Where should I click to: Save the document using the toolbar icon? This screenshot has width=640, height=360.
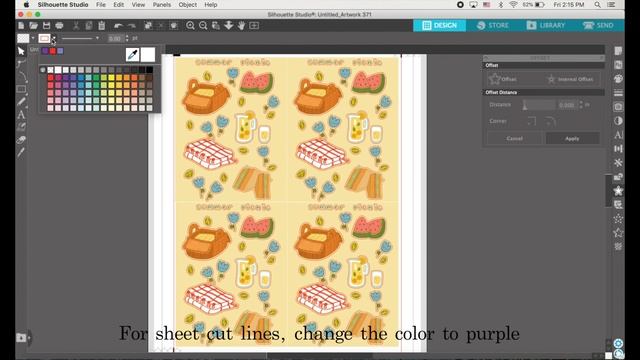tap(47, 26)
